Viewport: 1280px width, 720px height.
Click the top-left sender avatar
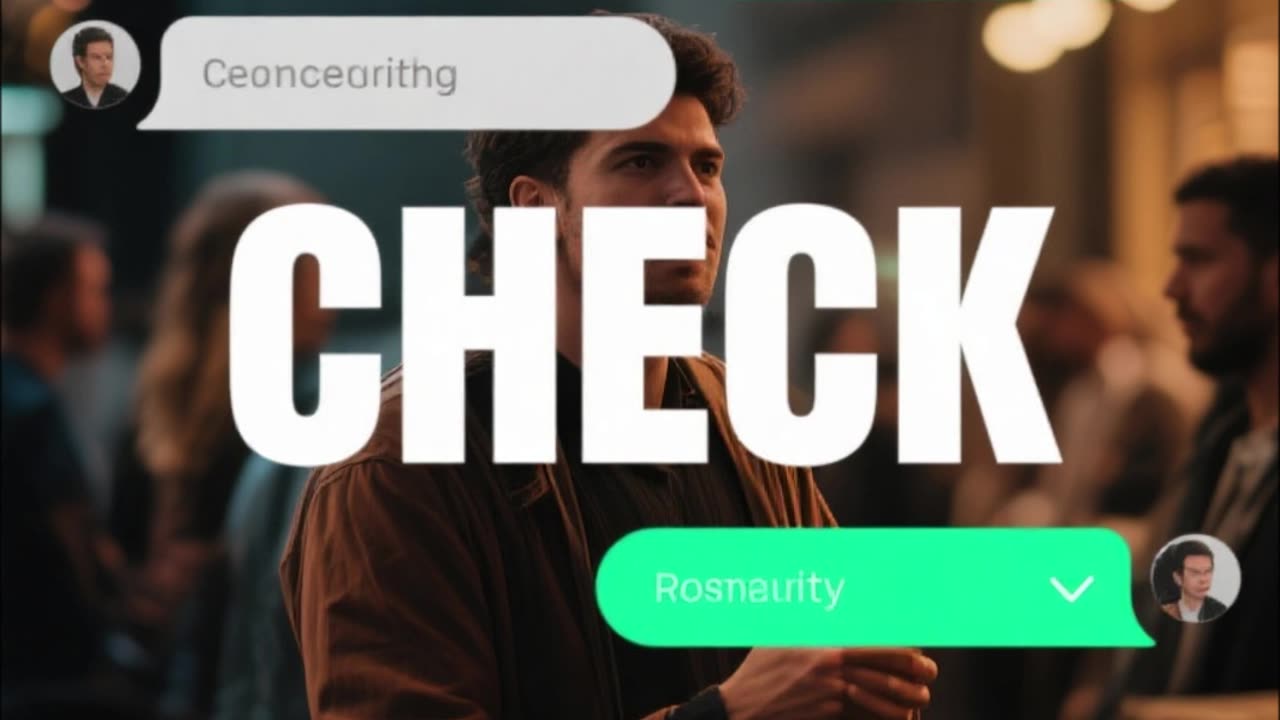(95, 64)
